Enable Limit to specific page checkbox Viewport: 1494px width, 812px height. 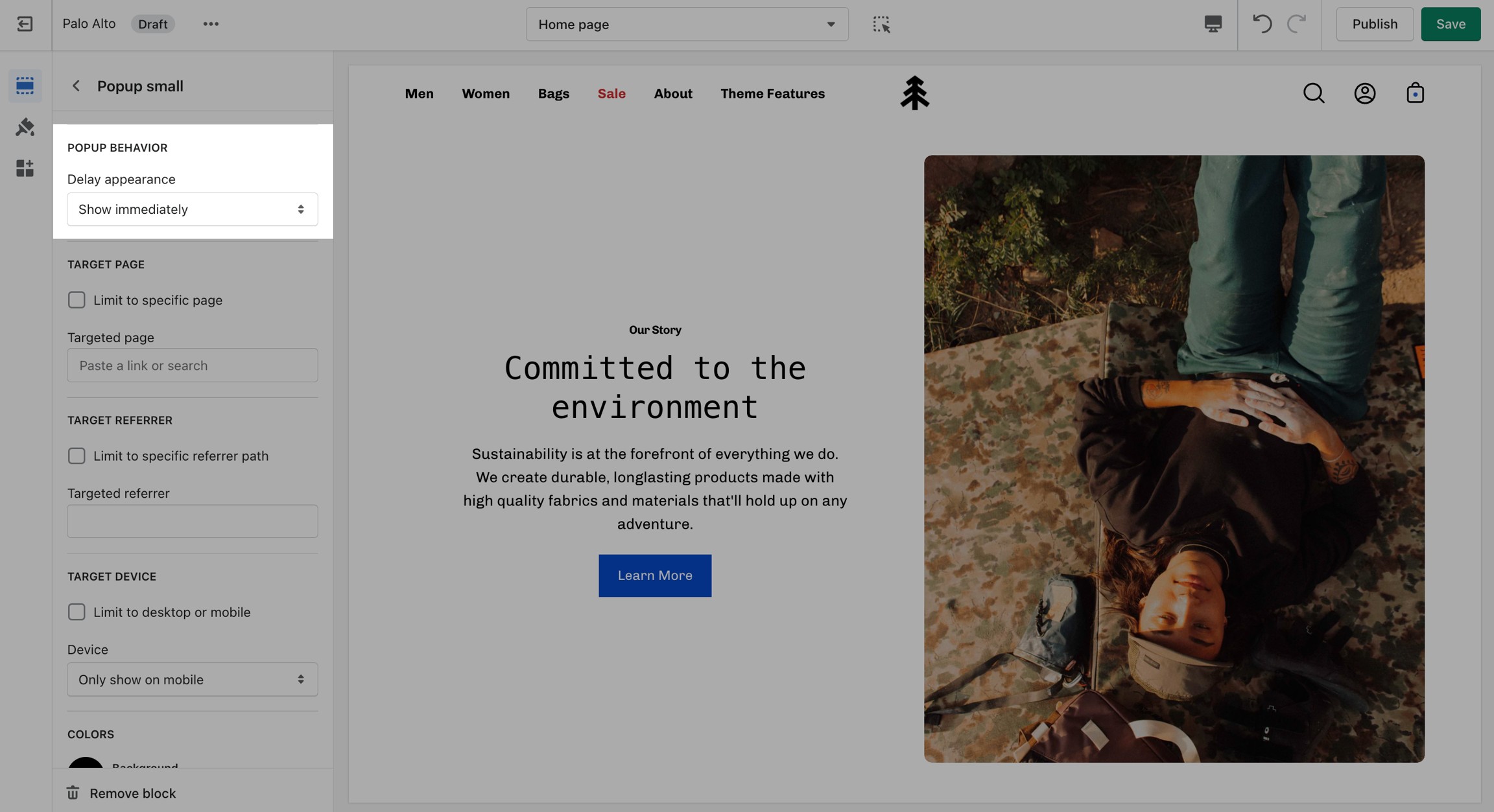77,300
